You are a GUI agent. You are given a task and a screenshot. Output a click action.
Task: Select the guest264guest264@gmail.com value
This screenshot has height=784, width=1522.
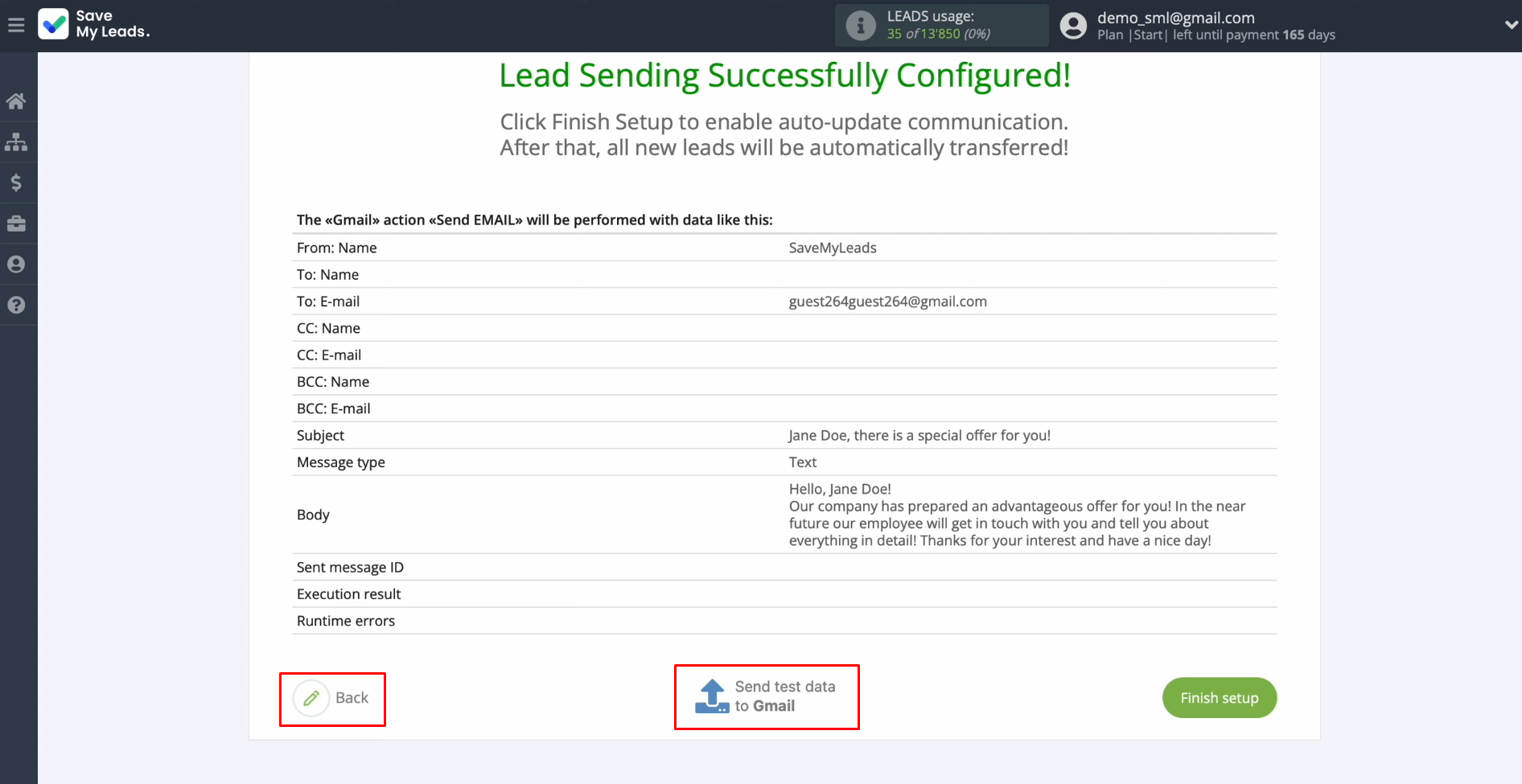pos(888,302)
